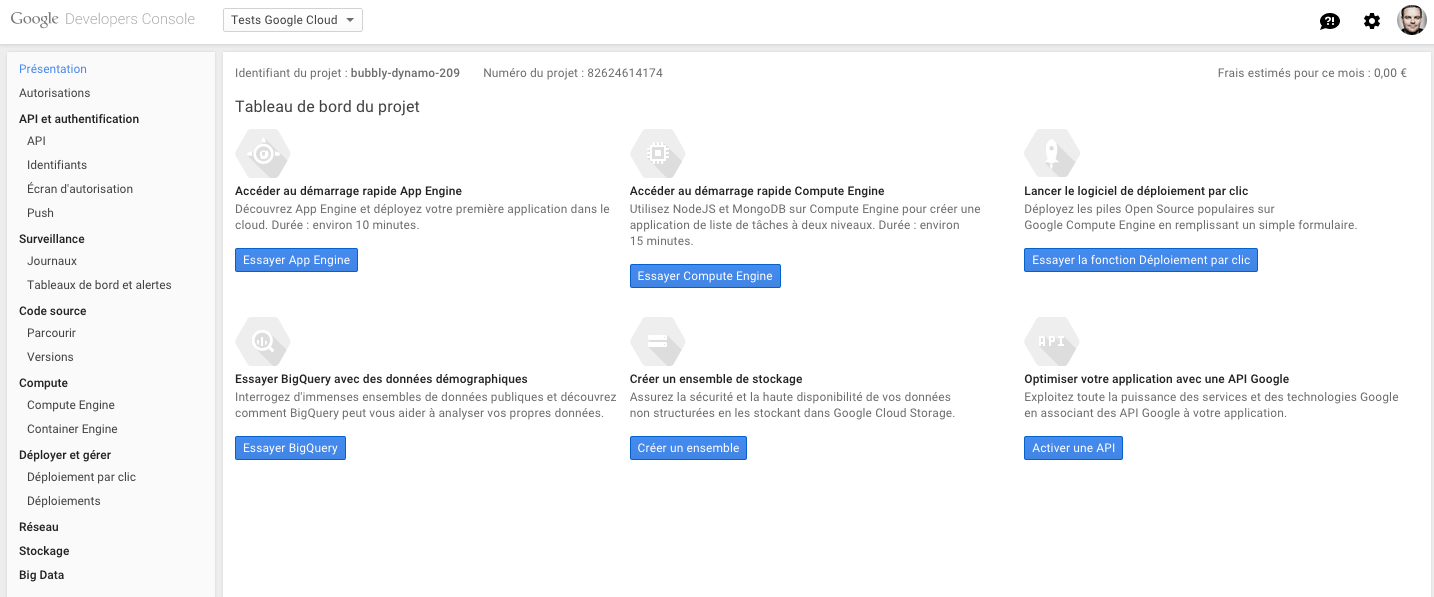Open Journaux in the sidebar

52,261
